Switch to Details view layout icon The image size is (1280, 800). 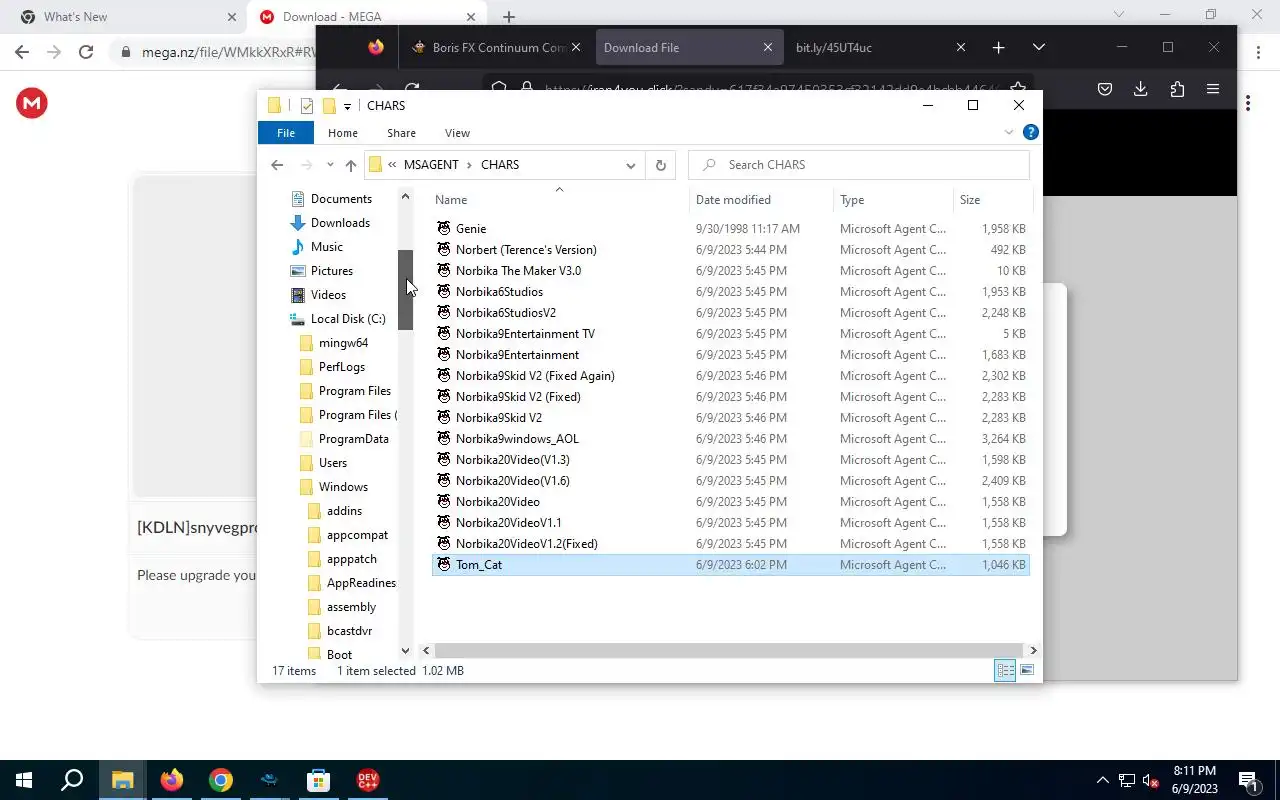point(1005,670)
